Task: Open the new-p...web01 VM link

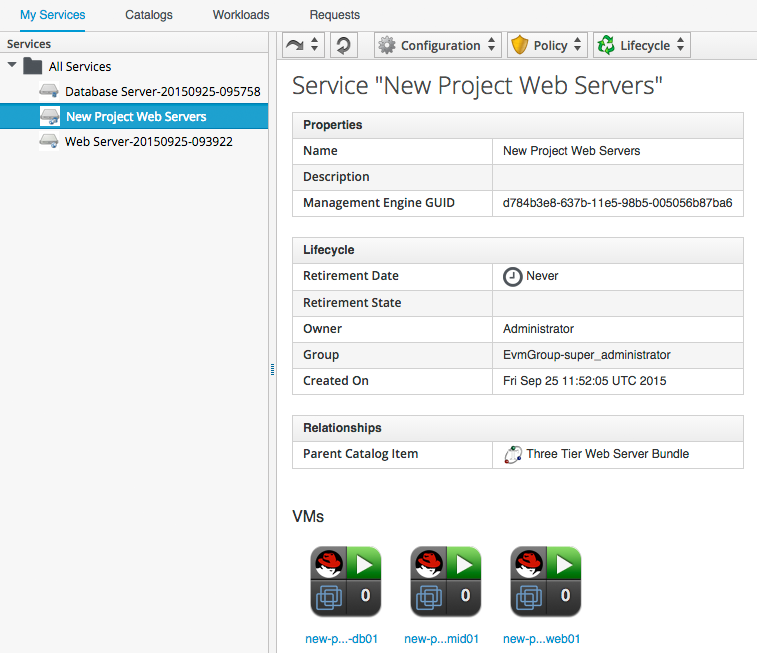Action: pos(542,639)
